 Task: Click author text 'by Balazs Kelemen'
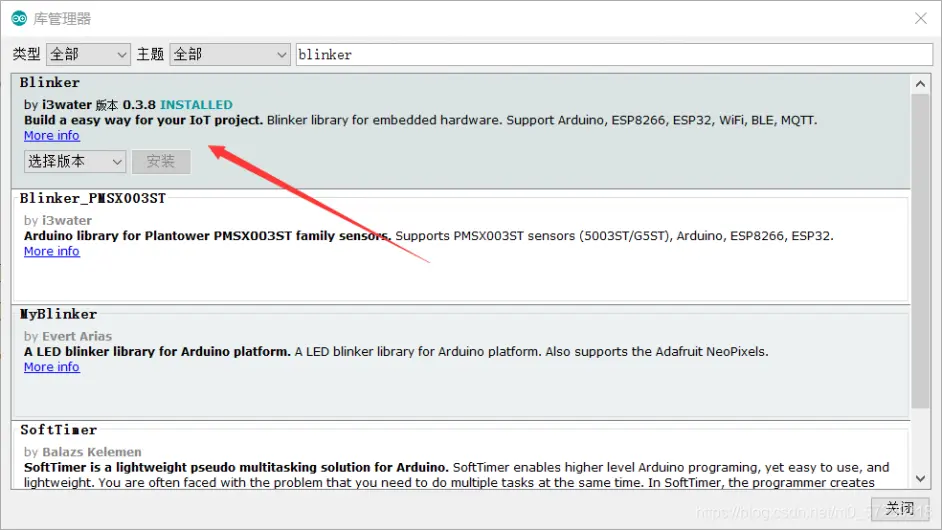pos(83,452)
